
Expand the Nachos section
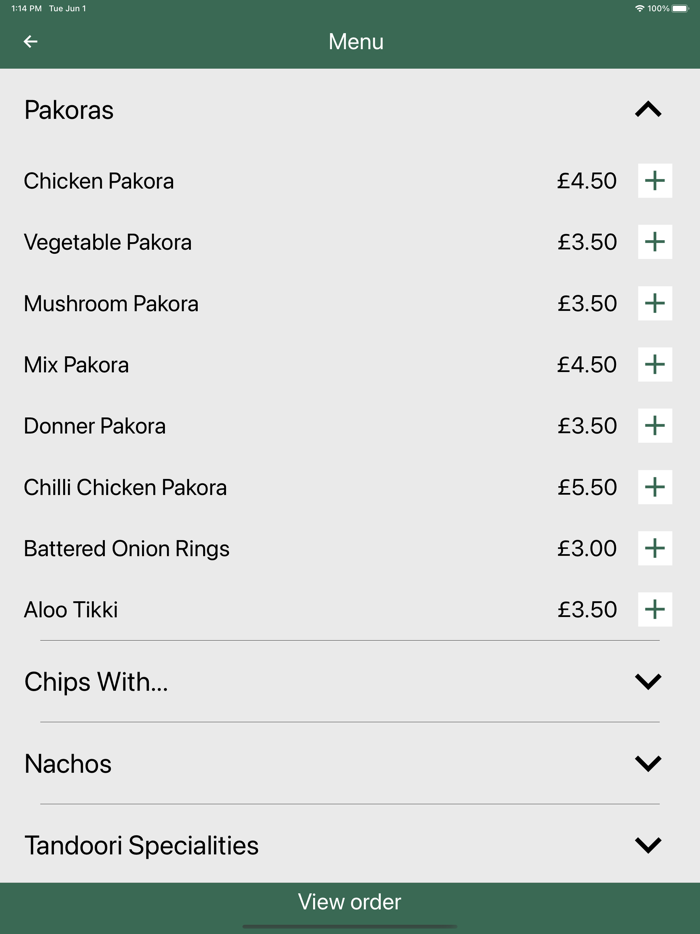(648, 763)
